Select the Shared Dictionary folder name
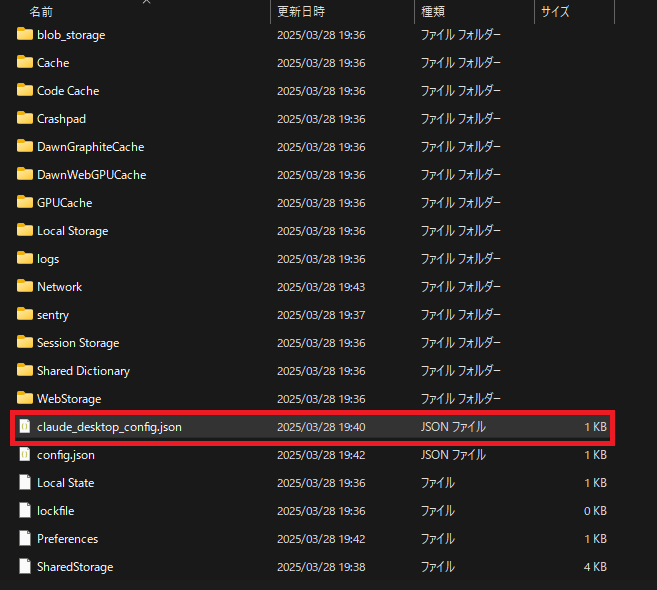 83,371
